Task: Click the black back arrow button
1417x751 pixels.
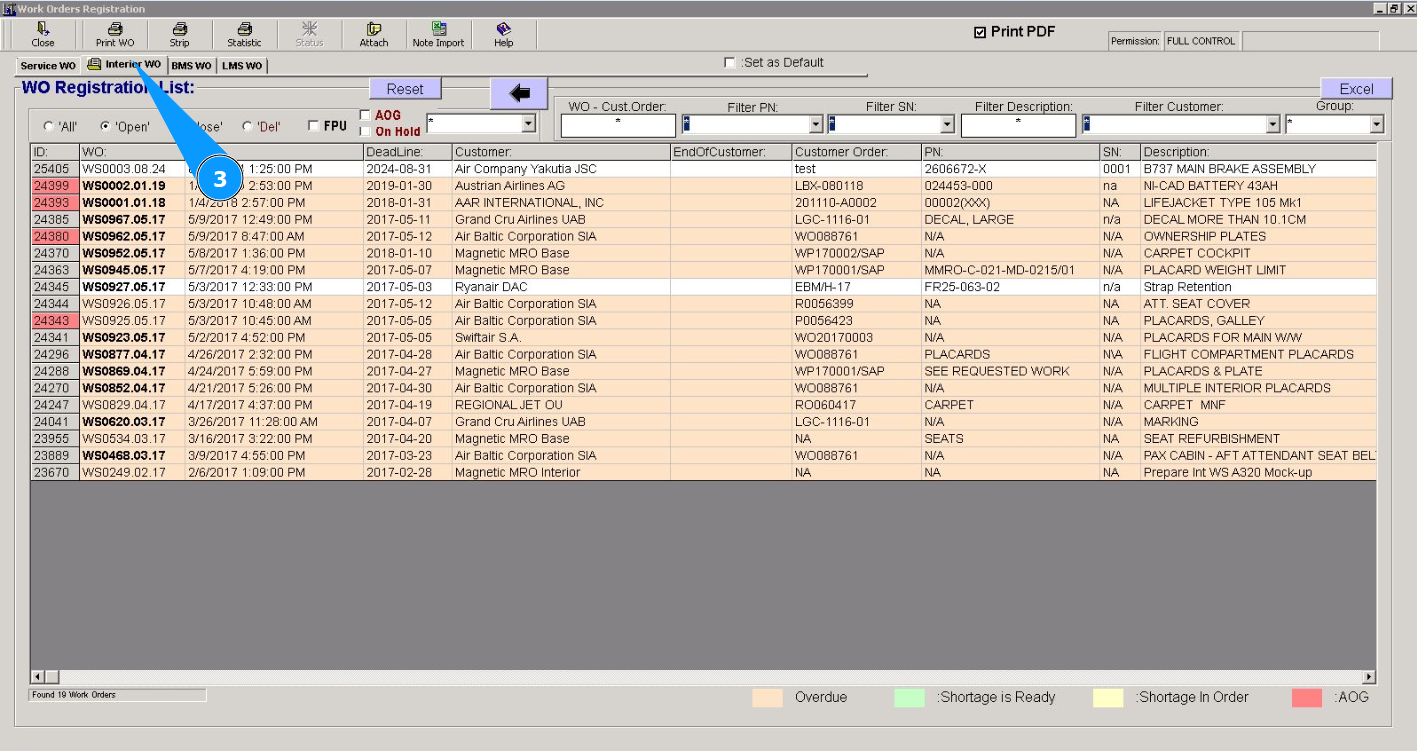Action: 519,93
